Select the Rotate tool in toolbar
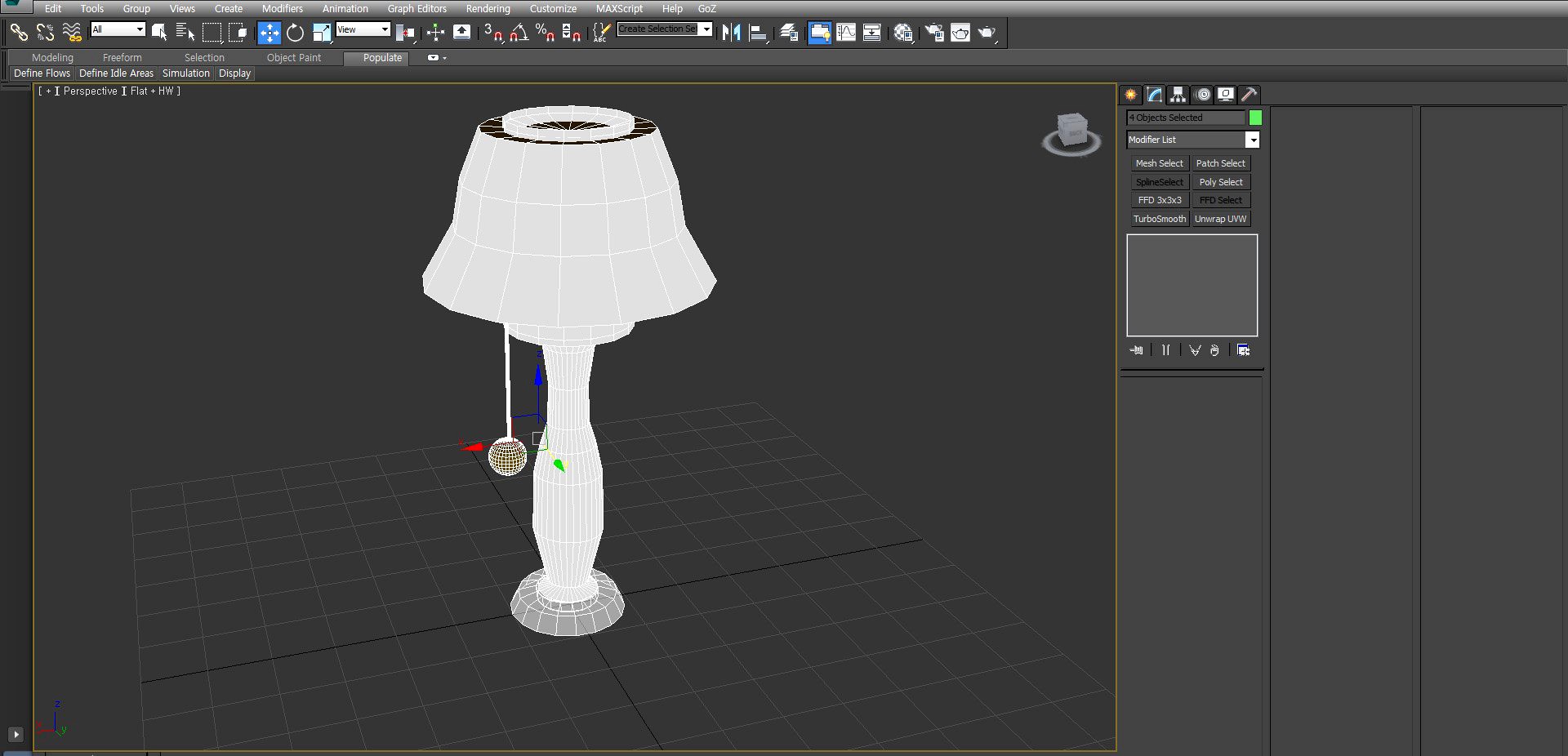This screenshot has width=1568, height=756. click(x=295, y=33)
